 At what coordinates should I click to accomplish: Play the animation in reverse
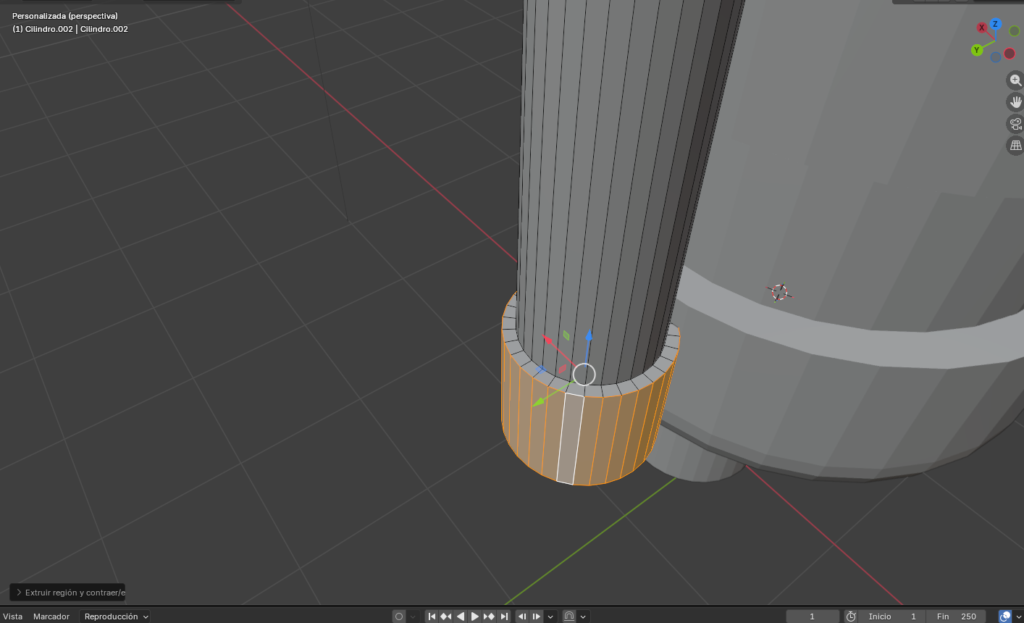[460, 616]
